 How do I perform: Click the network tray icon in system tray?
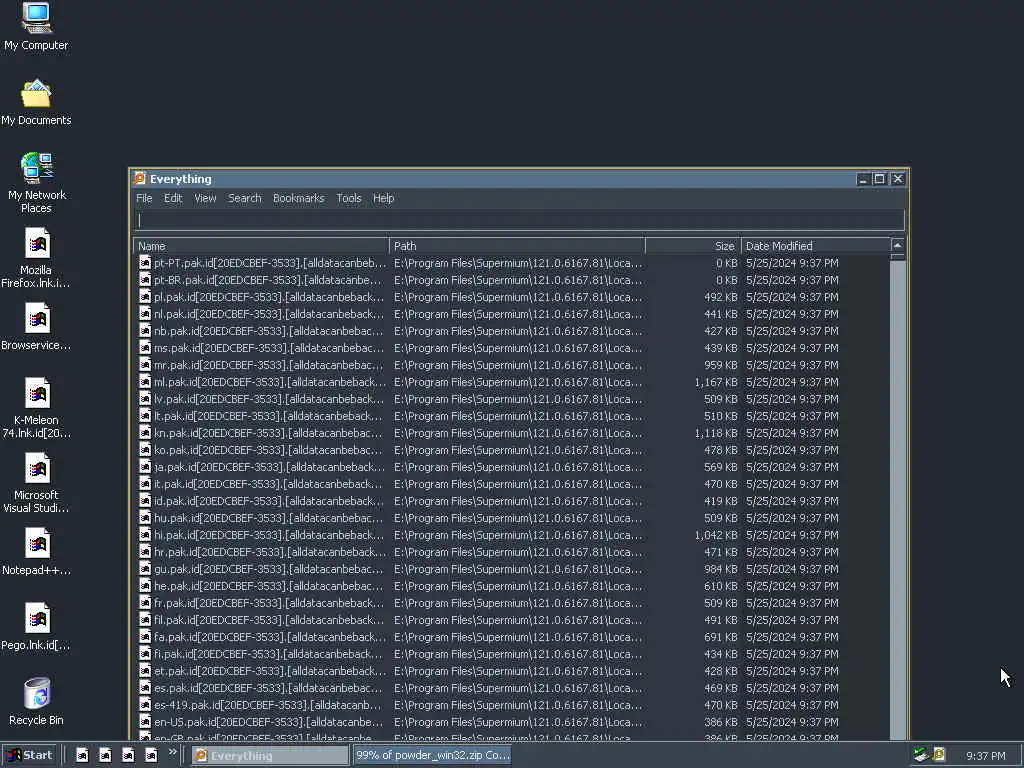coord(921,754)
